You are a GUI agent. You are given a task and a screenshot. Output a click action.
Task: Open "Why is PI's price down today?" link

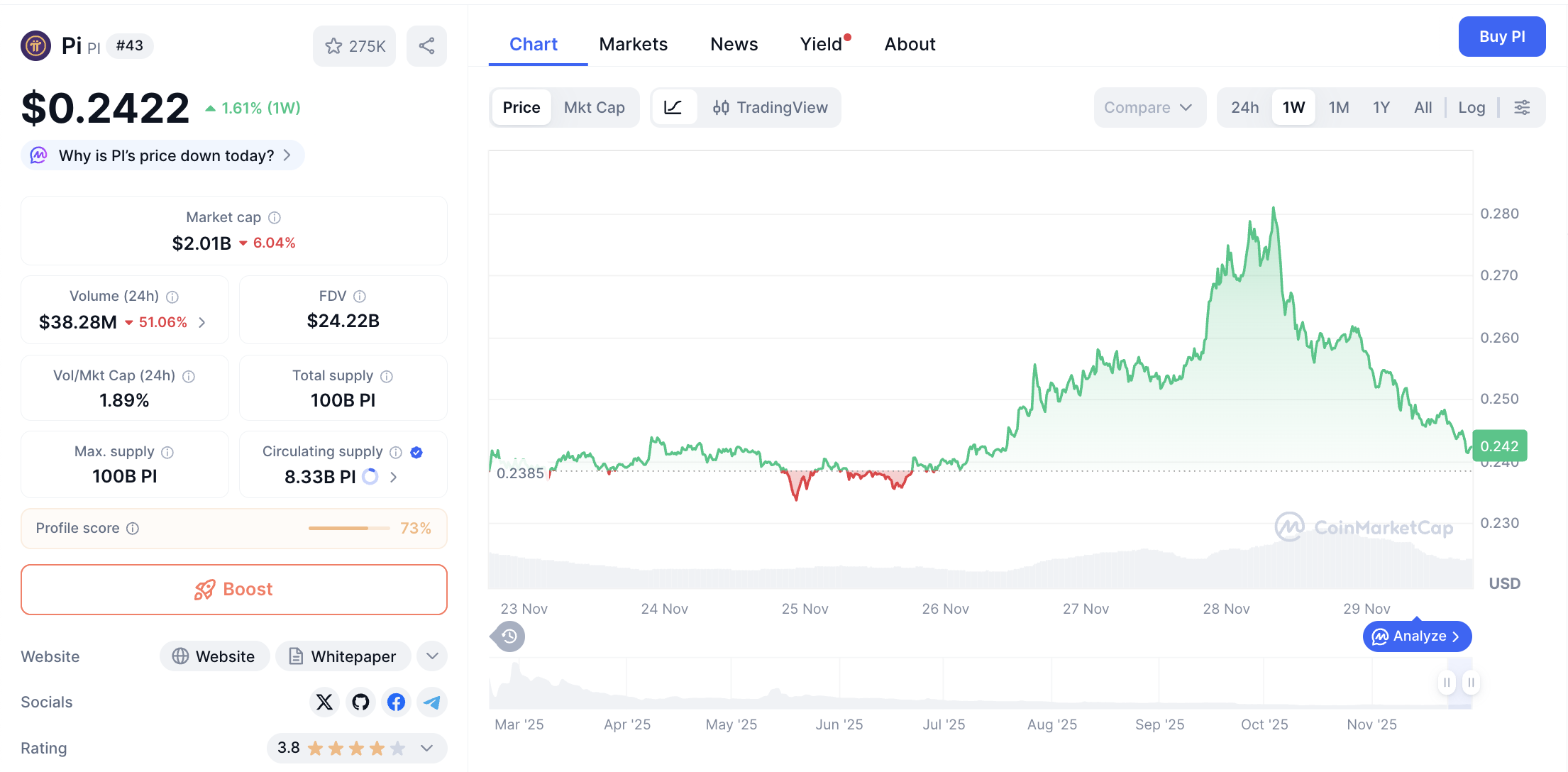[162, 155]
